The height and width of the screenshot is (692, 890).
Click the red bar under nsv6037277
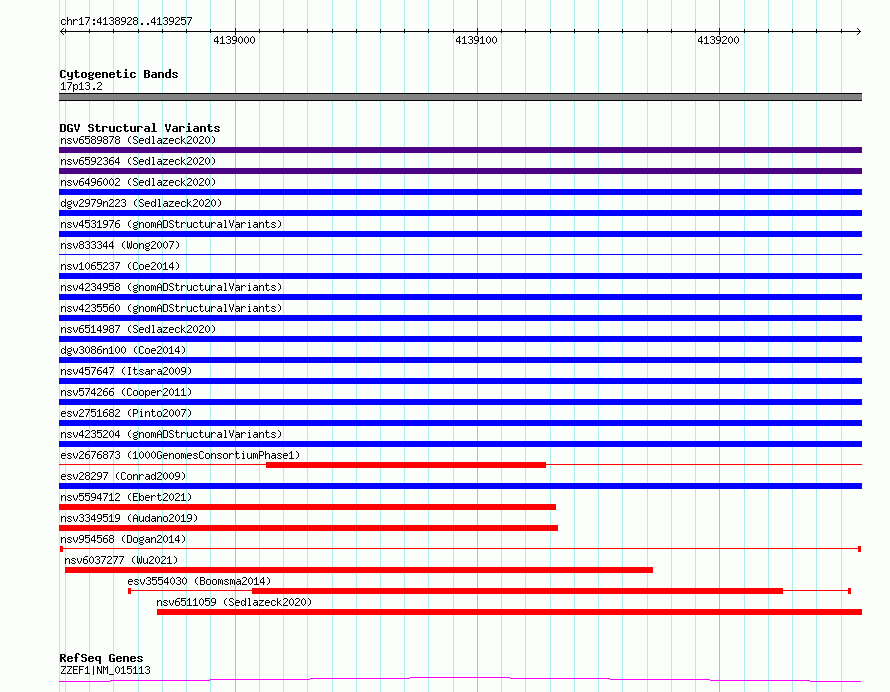tap(359, 570)
